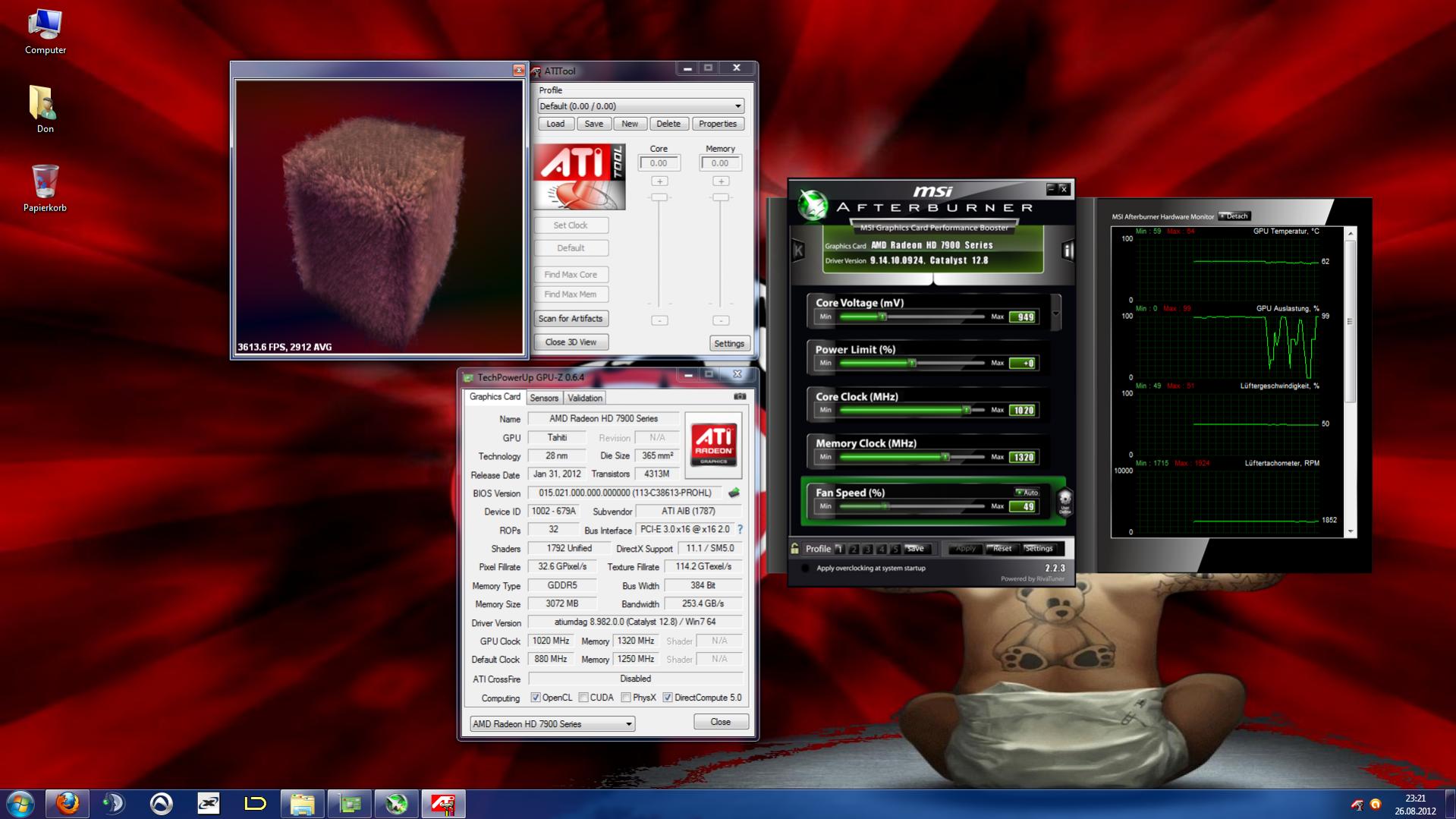Click the GPU-Z Close button
The width and height of the screenshot is (1456, 819).
click(x=721, y=722)
